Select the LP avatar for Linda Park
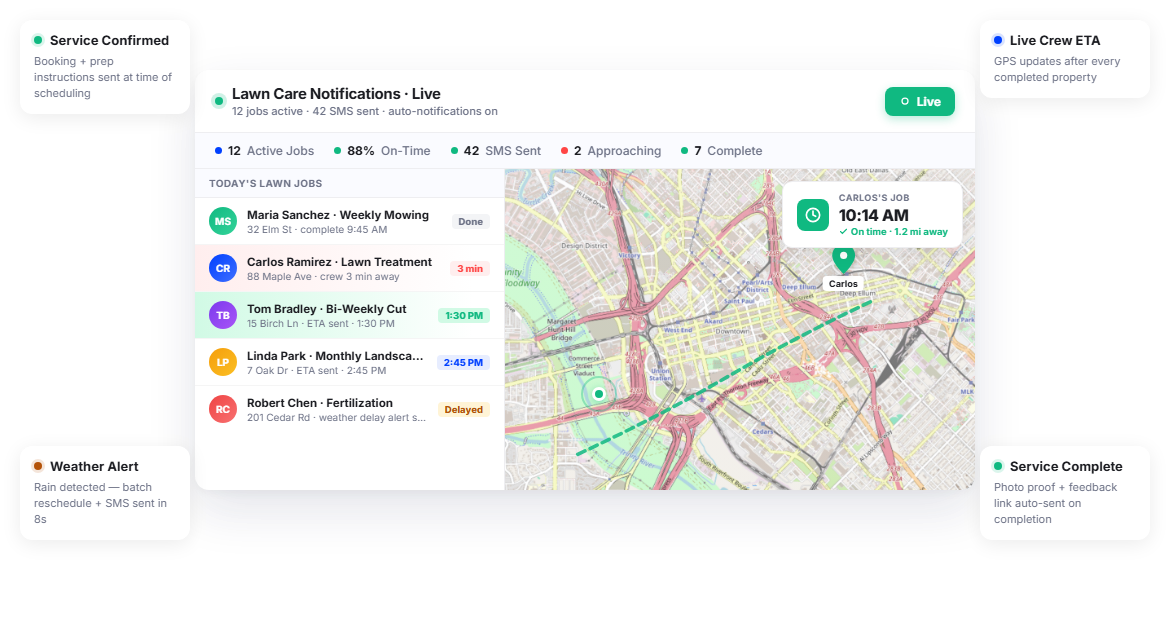Image resolution: width=1170 pixels, height=640 pixels. click(x=222, y=363)
